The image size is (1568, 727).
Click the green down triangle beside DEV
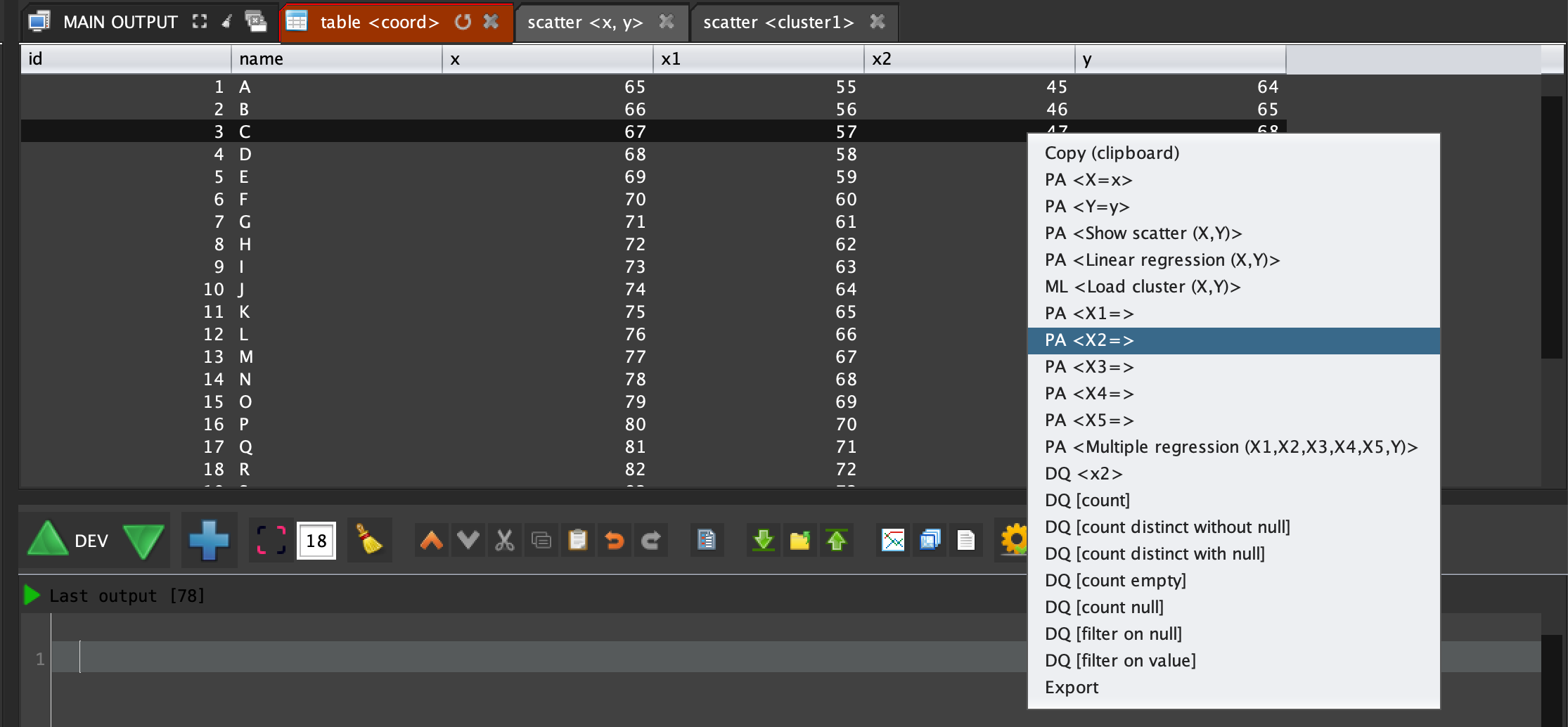[143, 540]
